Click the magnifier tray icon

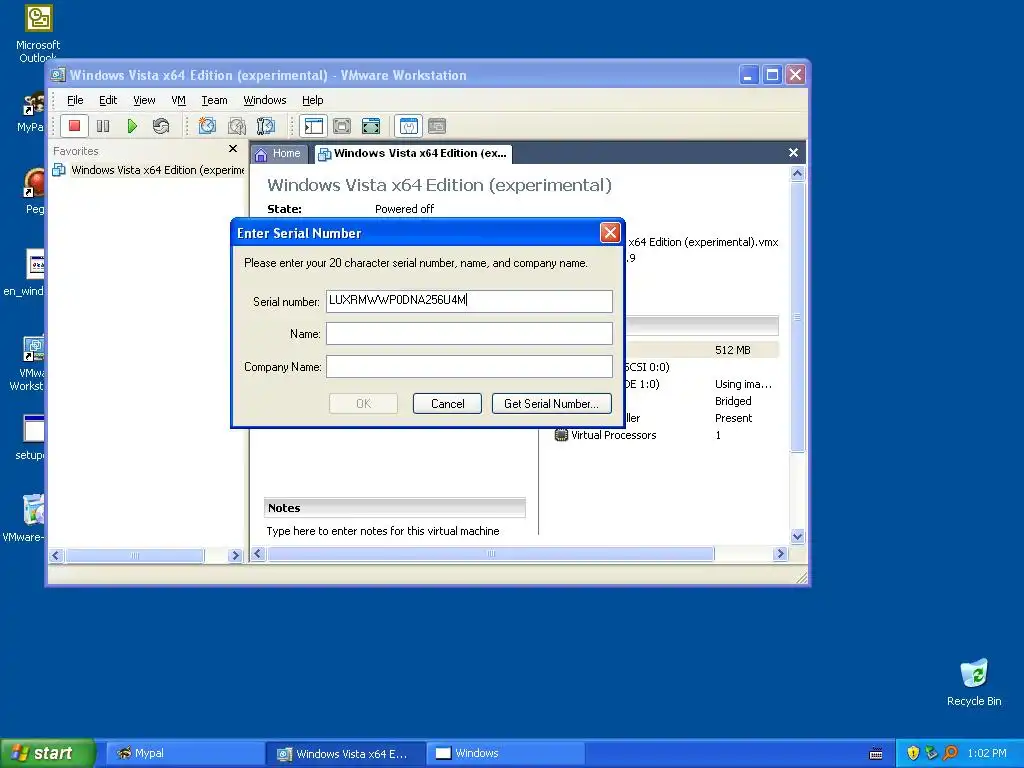pos(950,753)
